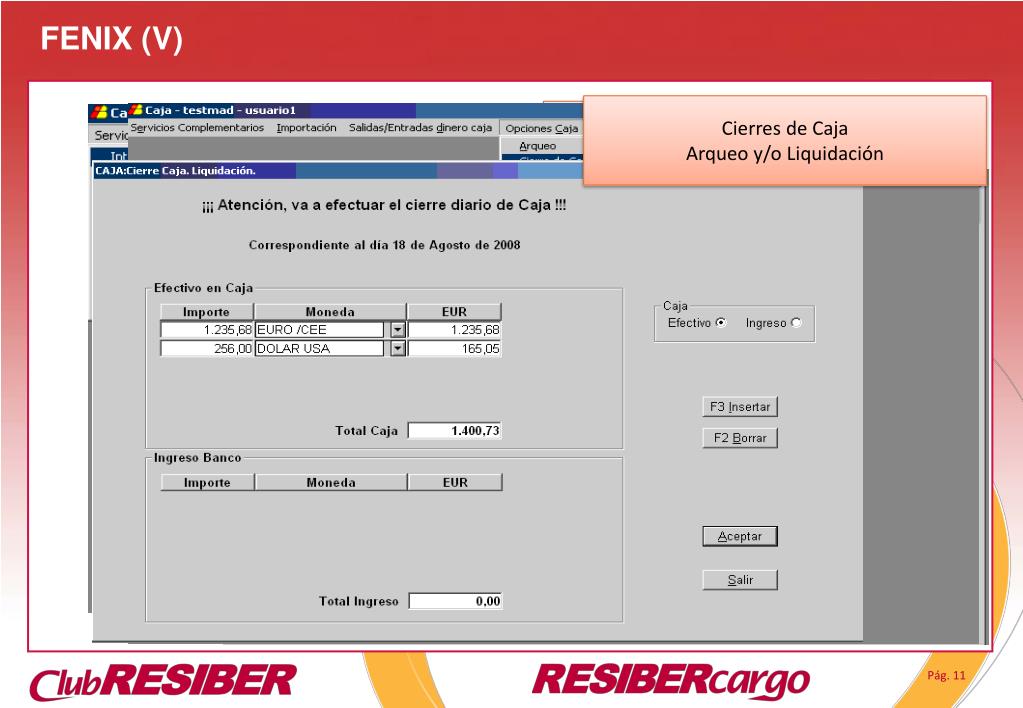Click the 'Total Ingreso' label
The image size is (1023, 708).
pyautogui.click(x=358, y=601)
